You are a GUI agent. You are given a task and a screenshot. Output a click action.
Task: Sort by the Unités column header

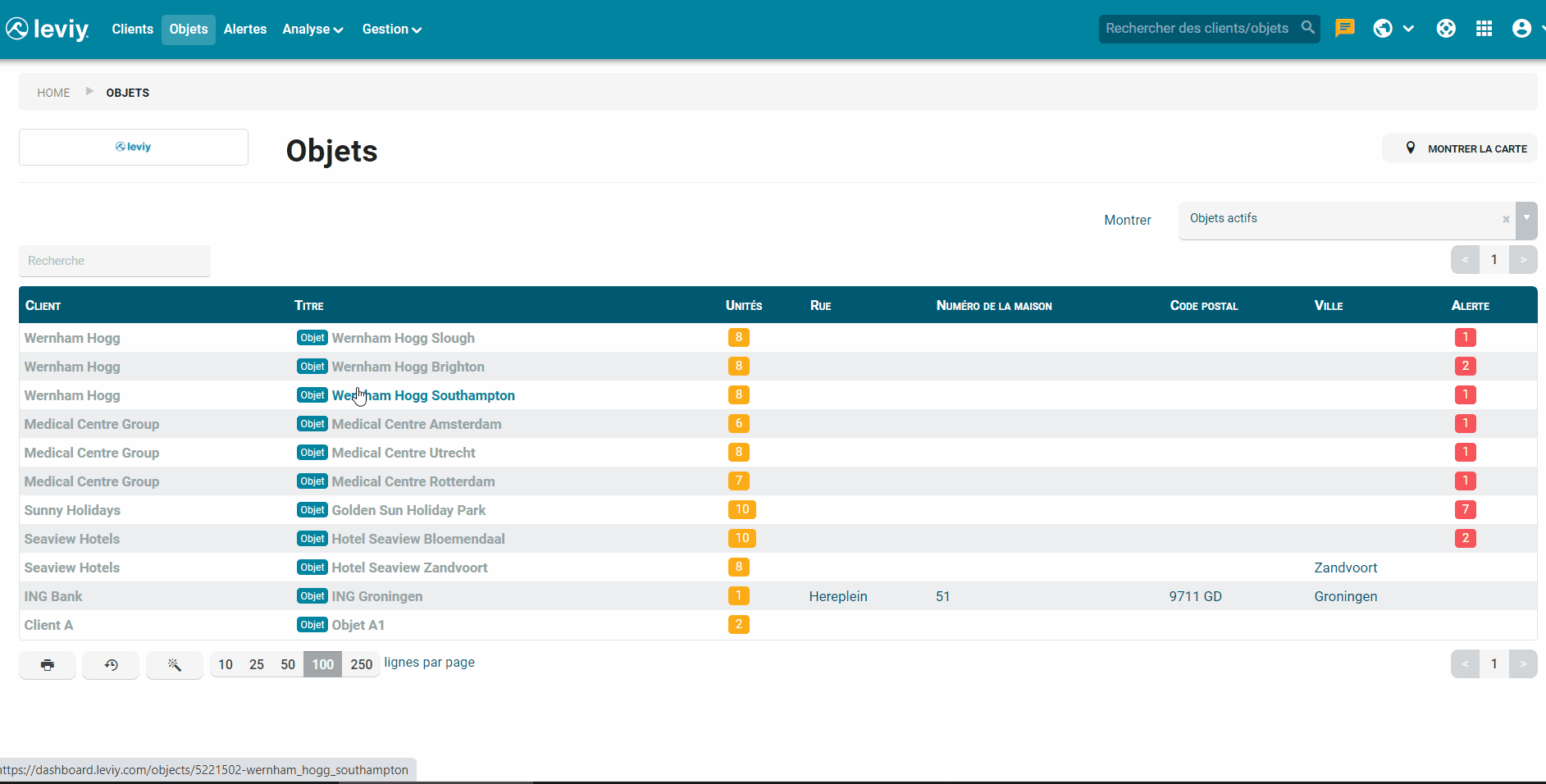744,305
